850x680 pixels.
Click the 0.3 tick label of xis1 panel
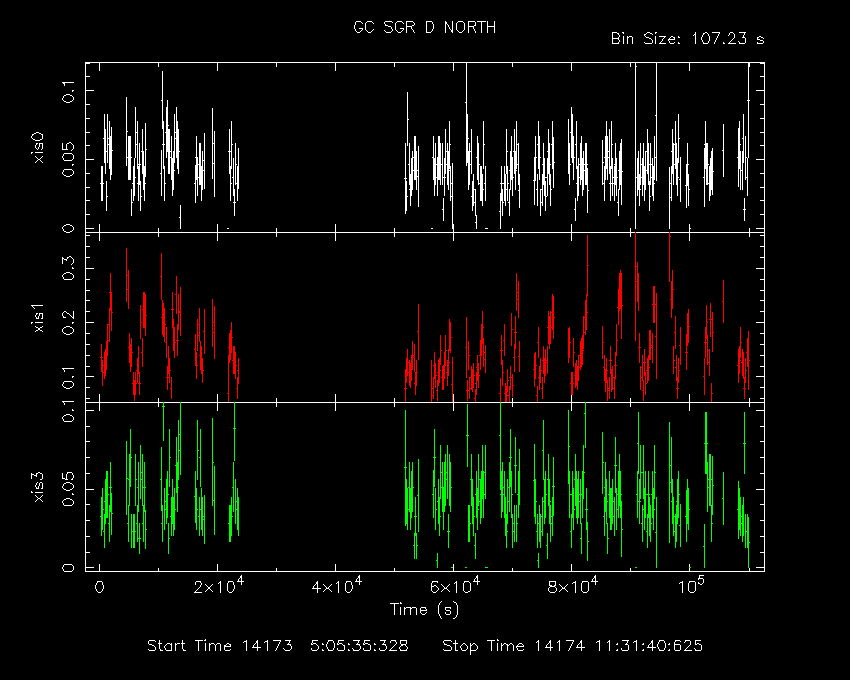pyautogui.click(x=68, y=268)
